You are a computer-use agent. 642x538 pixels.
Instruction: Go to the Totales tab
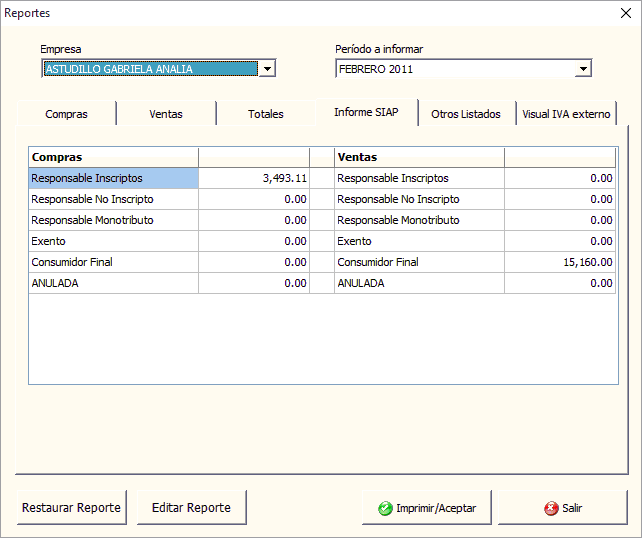[266, 114]
